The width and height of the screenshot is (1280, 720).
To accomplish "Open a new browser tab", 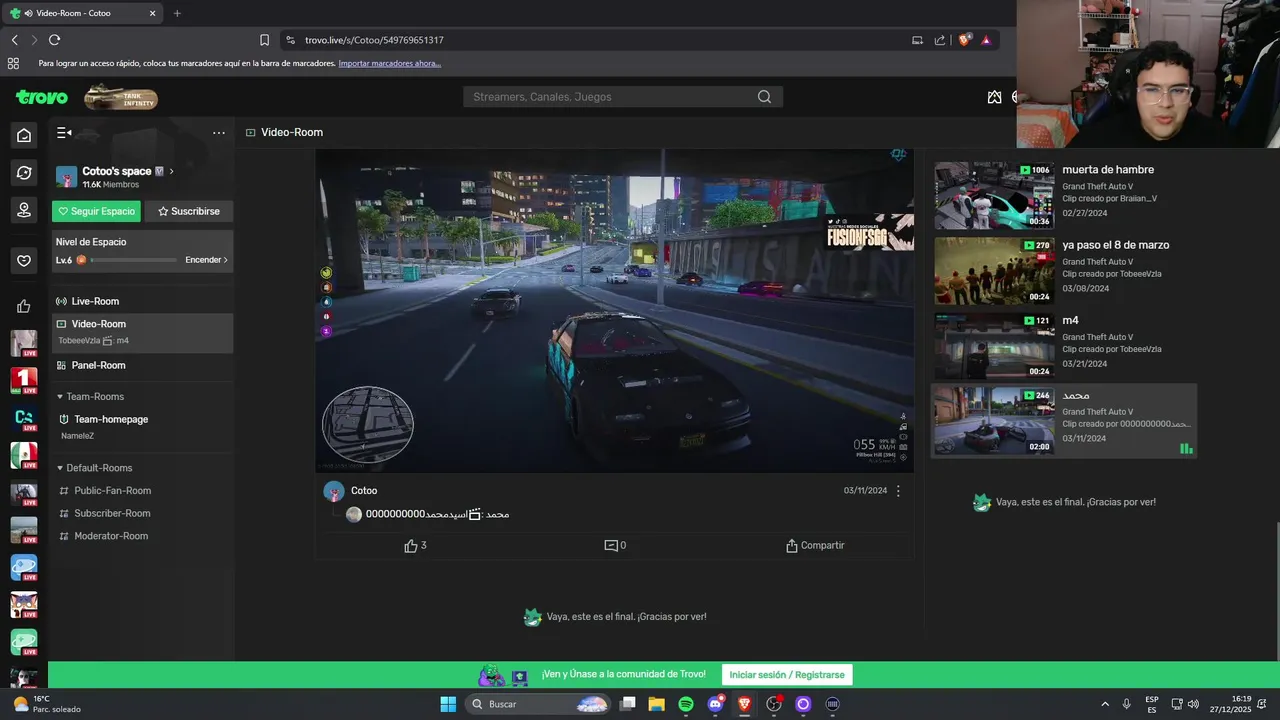I will pos(177,13).
